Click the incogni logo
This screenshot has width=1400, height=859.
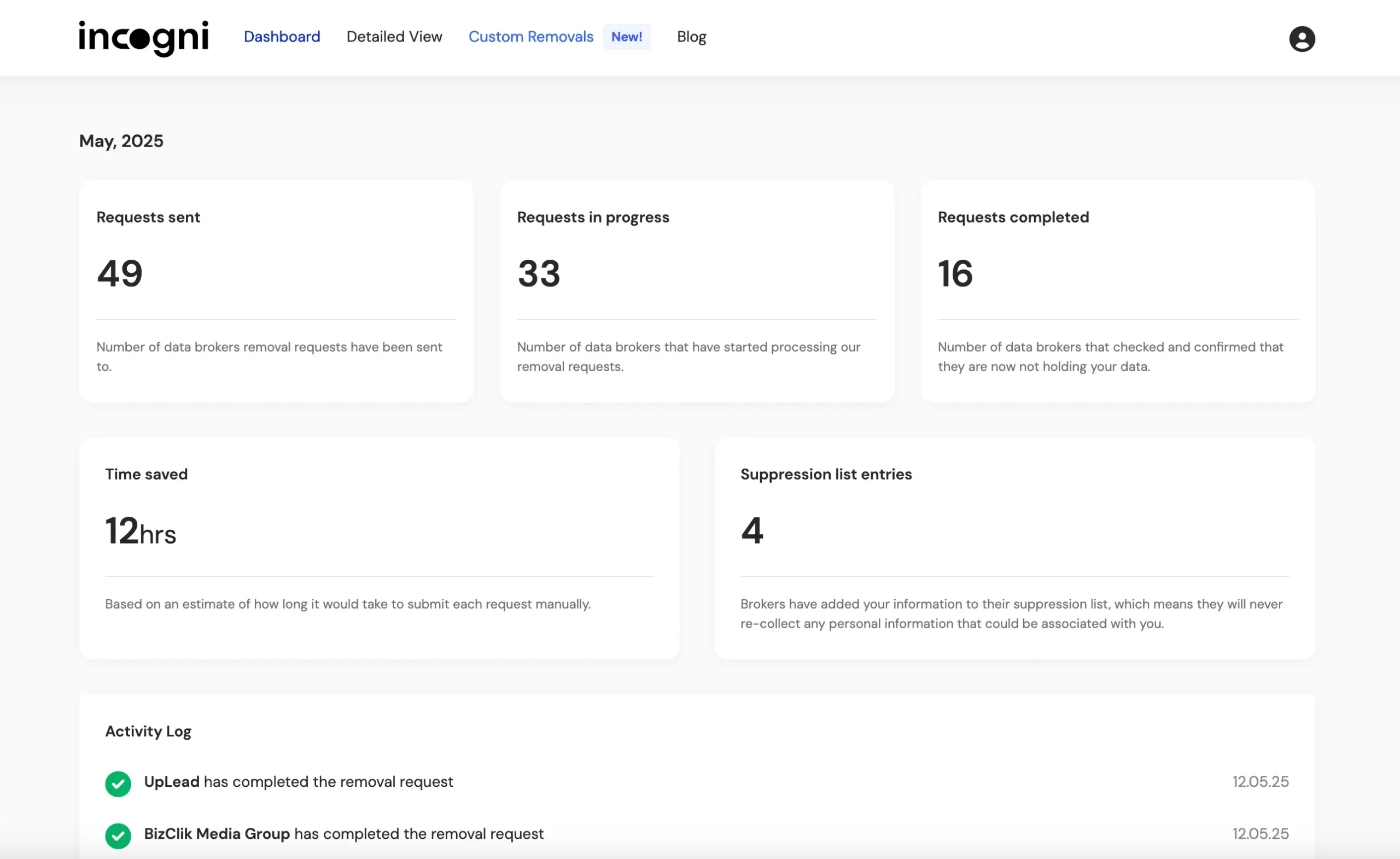(x=143, y=38)
